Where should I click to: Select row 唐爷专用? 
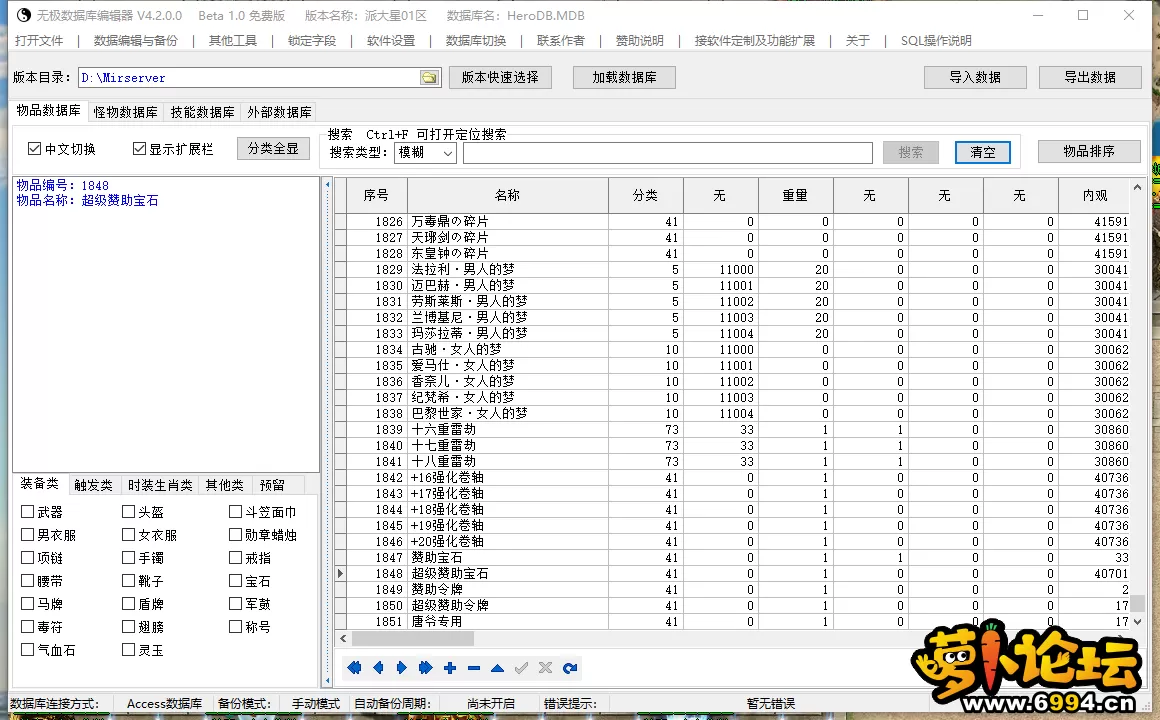[732, 622]
